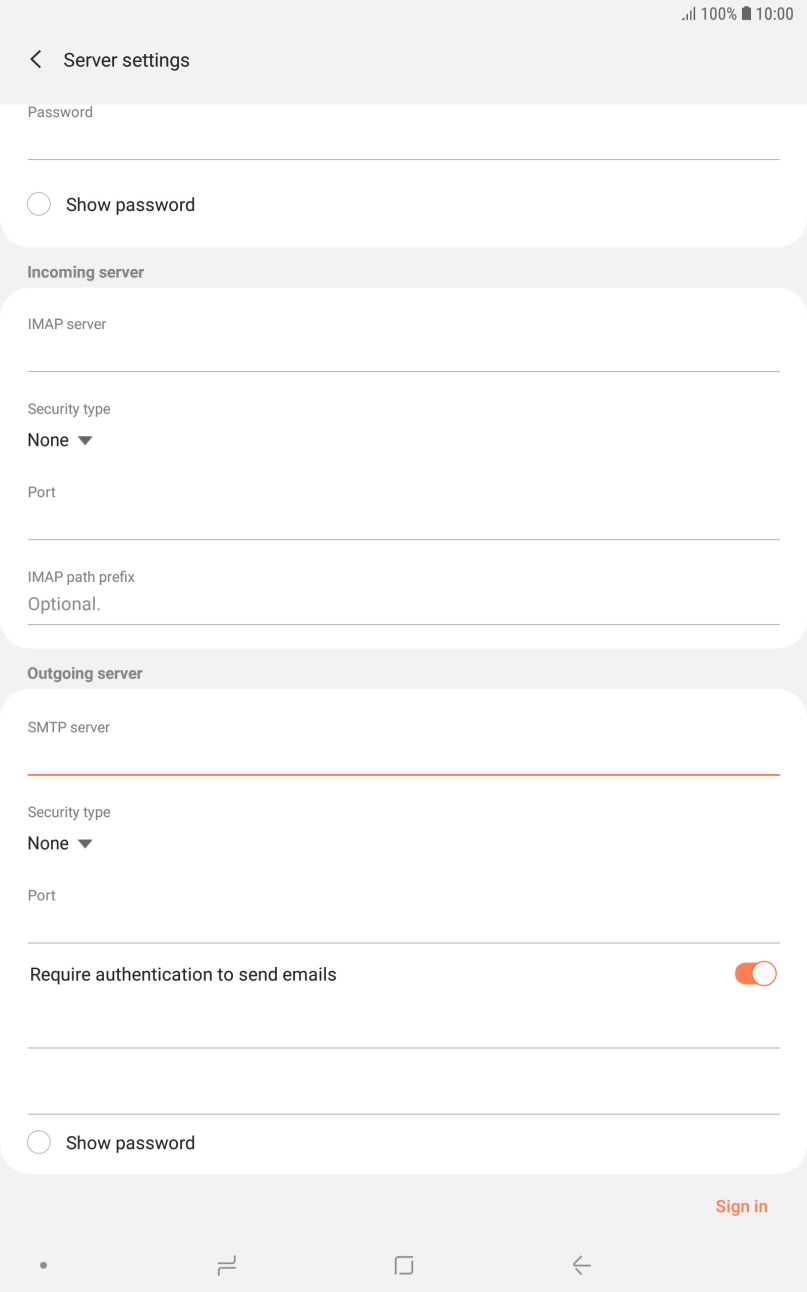This screenshot has height=1292, width=807.
Task: Disable Require authentication to send emails
Action: click(755, 973)
